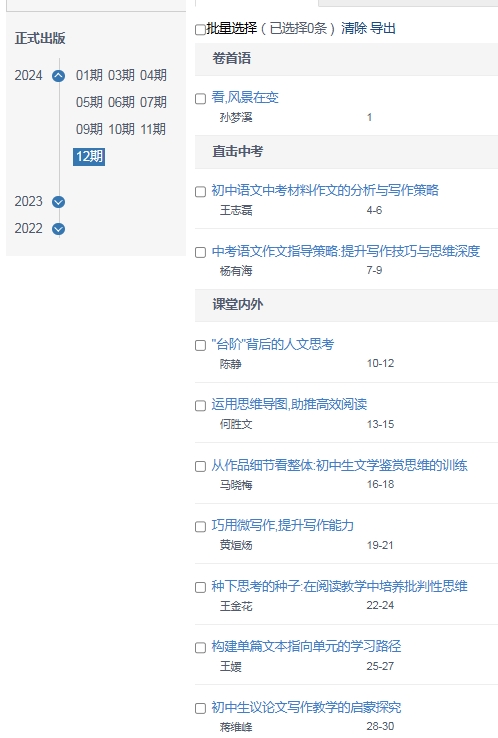Tick the 批量选择 batch-select checkbox
This screenshot has height=738, width=498.
click(200, 30)
